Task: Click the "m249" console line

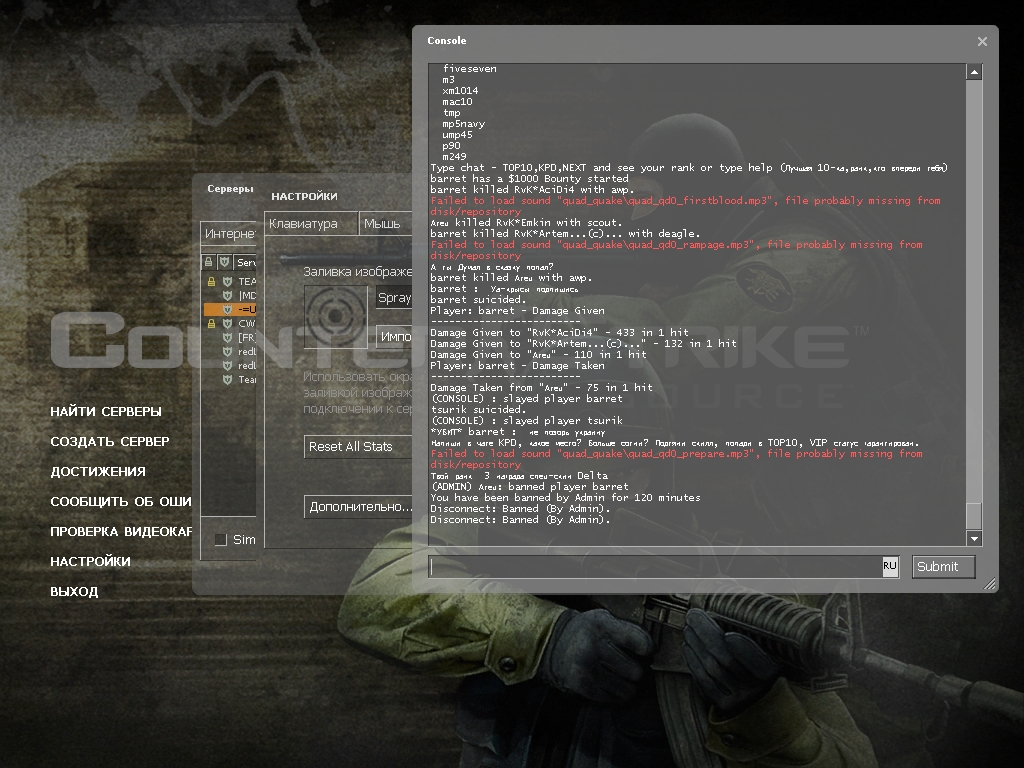Action: click(454, 157)
